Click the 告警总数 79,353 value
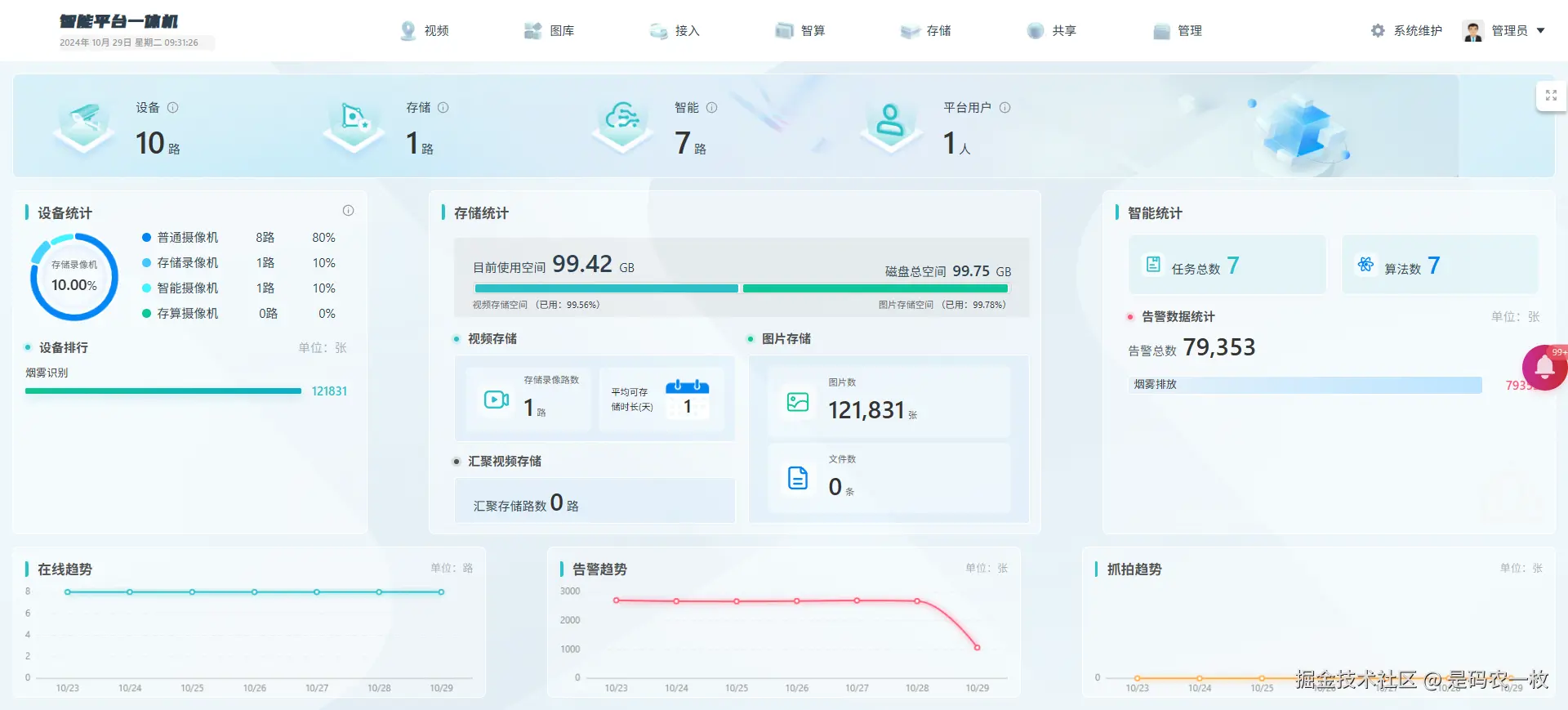This screenshot has height=710, width=1568. coord(1219,347)
